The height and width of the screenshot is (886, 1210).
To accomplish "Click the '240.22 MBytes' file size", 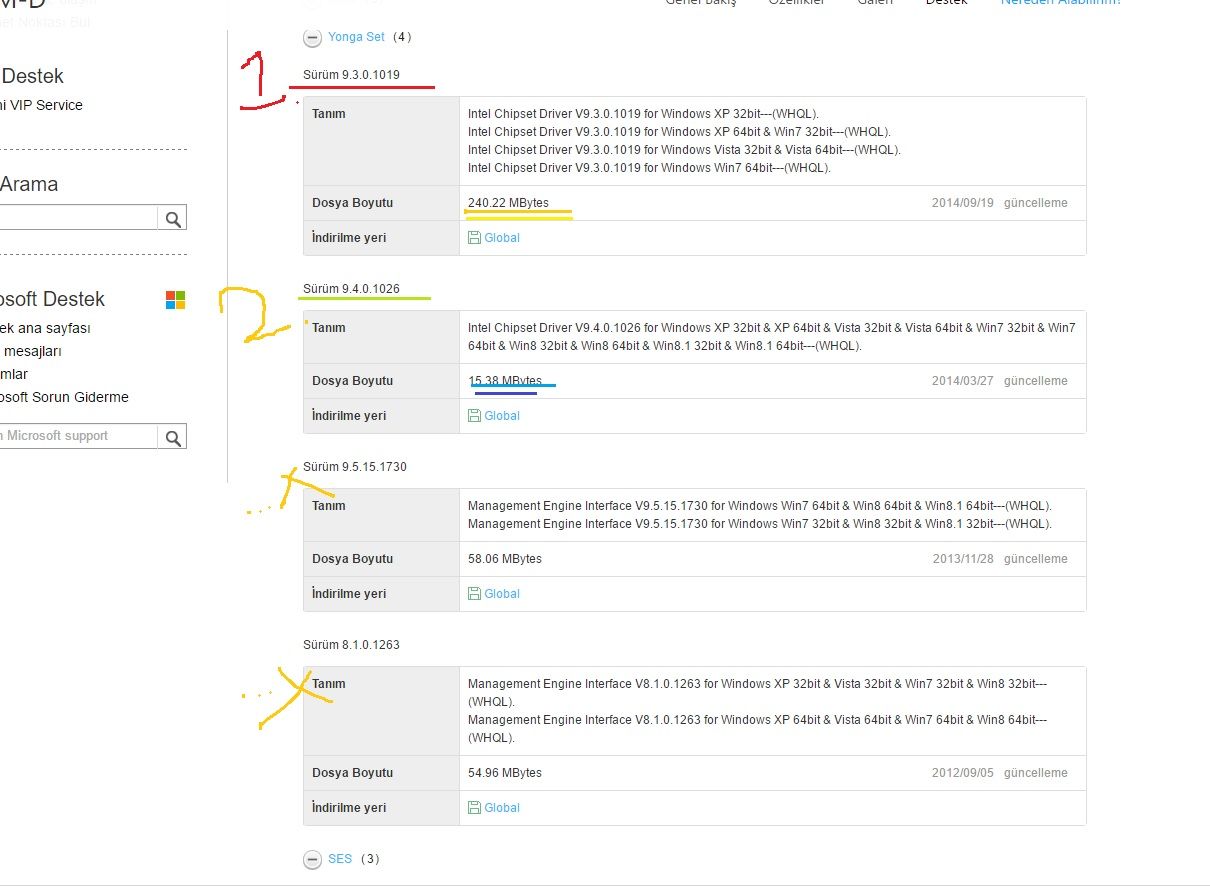I will (508, 203).
